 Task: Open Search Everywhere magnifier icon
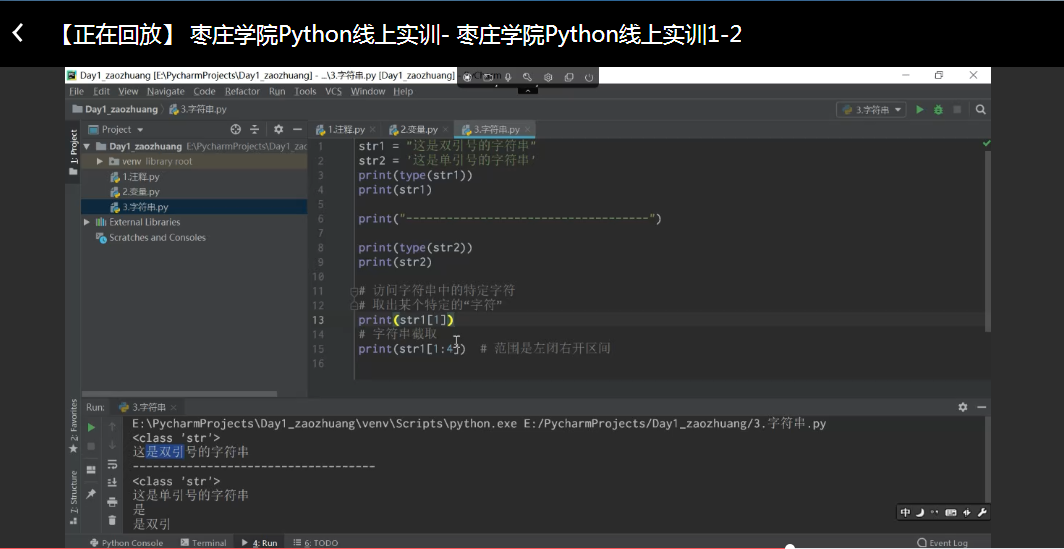[980, 110]
